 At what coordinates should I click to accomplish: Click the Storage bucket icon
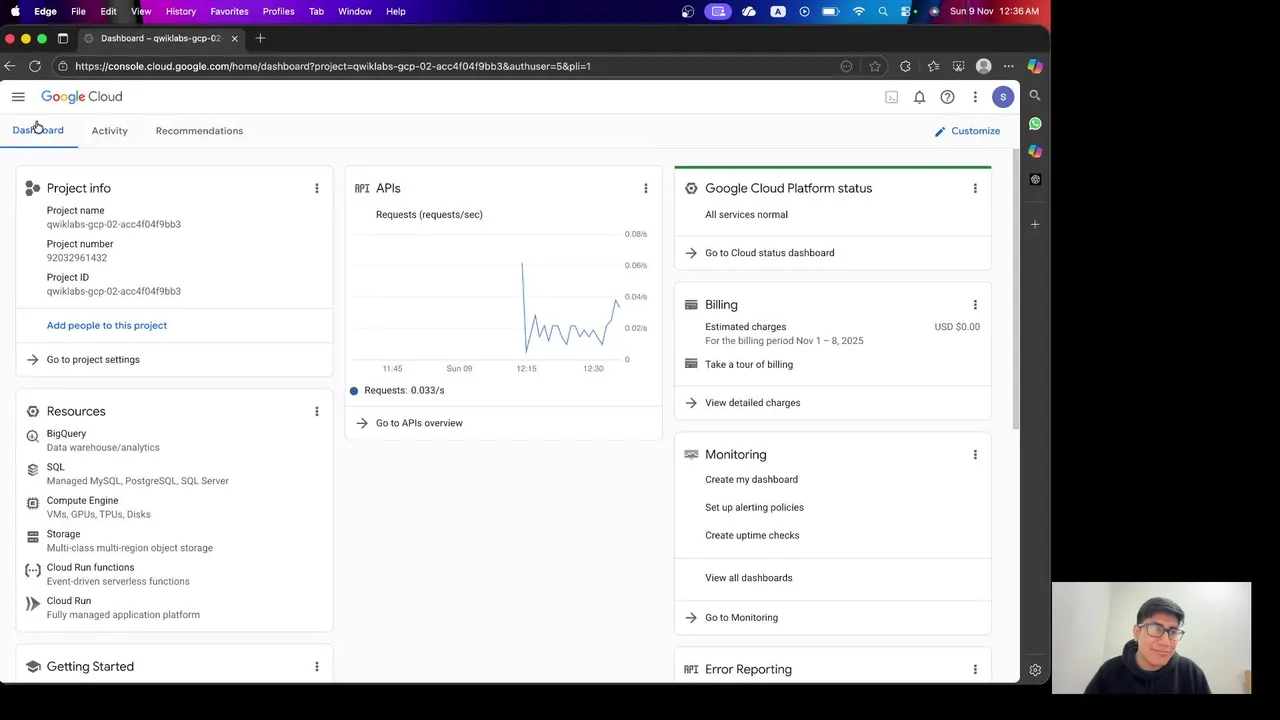pyautogui.click(x=33, y=537)
